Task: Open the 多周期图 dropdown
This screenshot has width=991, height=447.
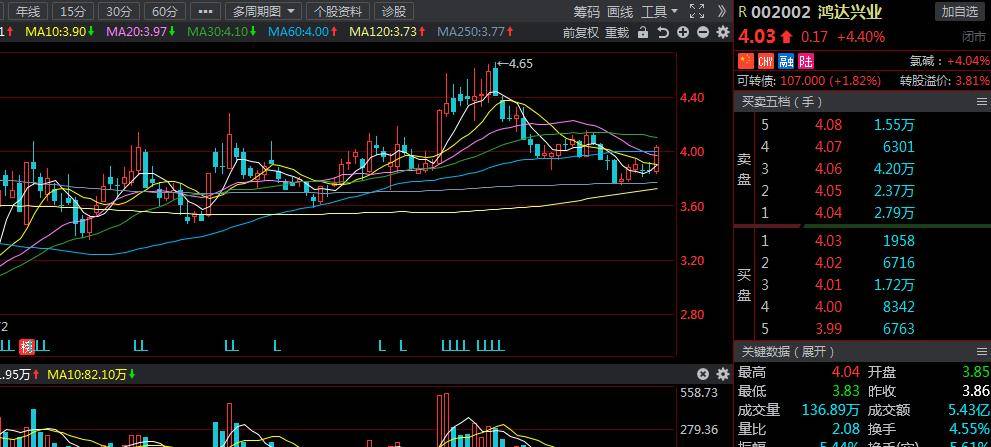Action: coord(264,11)
